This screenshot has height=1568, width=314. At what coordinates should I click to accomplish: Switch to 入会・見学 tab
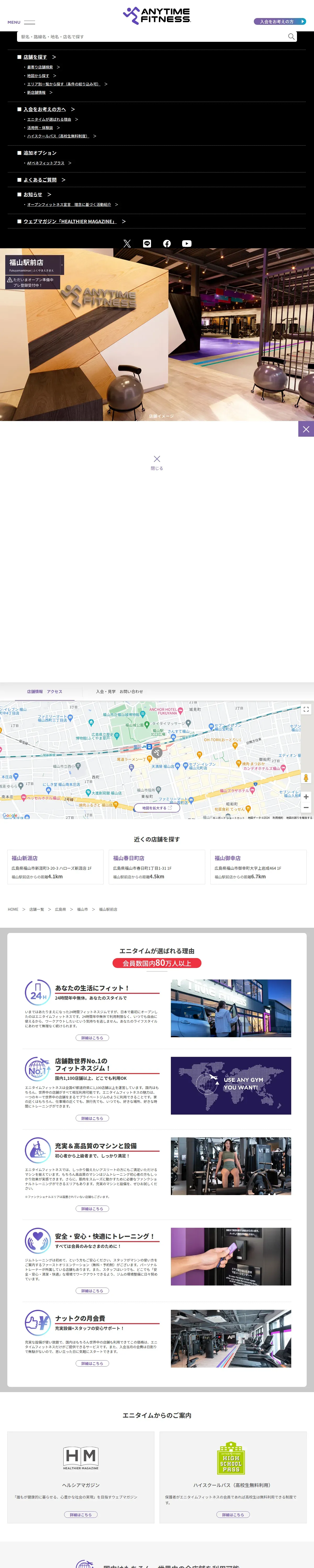click(x=105, y=691)
